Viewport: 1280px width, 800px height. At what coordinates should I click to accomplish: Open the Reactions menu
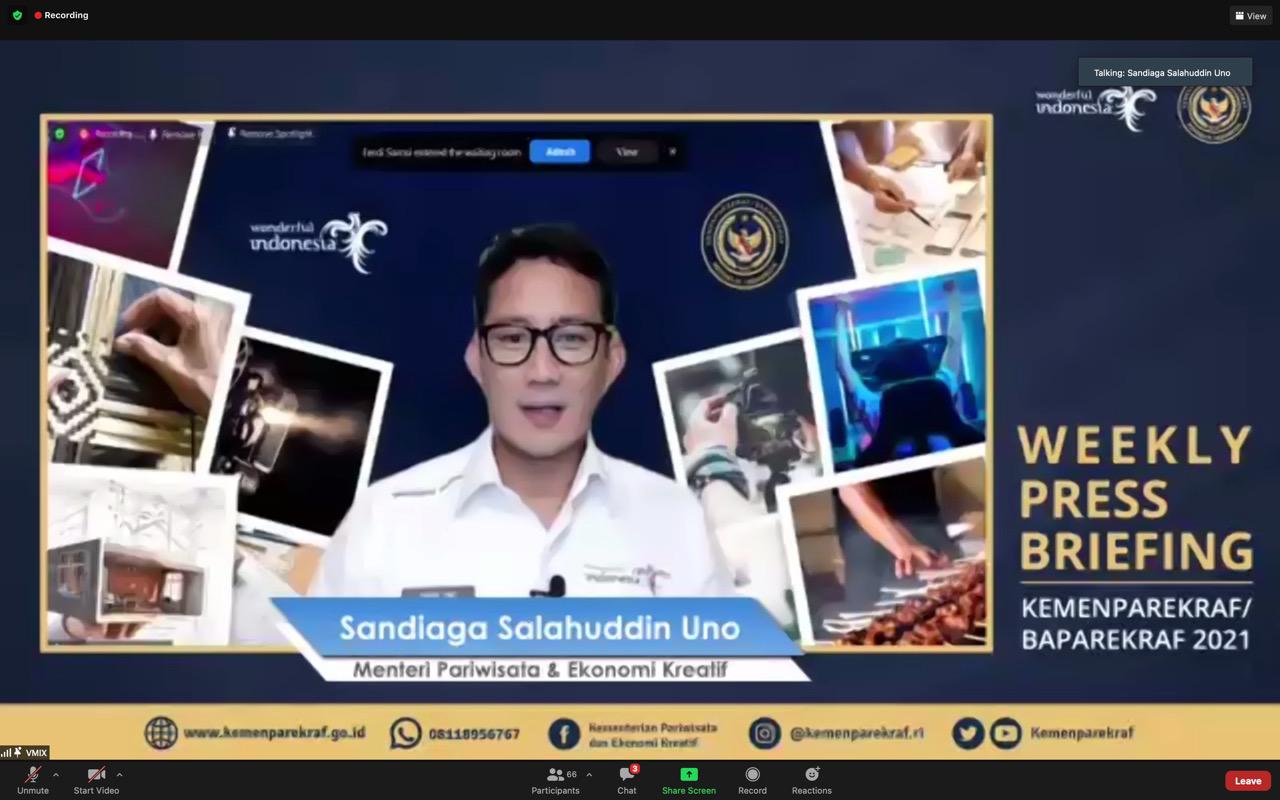(x=812, y=775)
